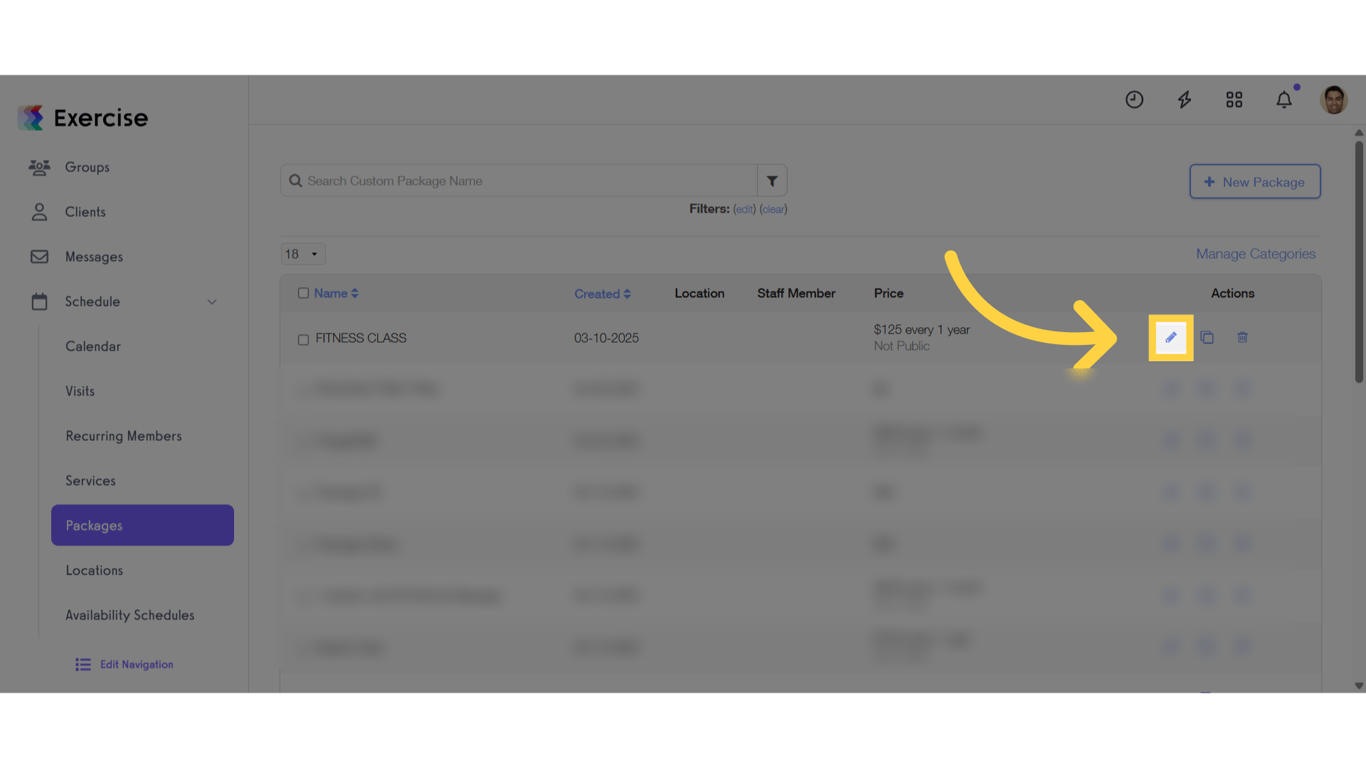1366x768 pixels.
Task: Open the 18 page-size dropdown
Action: click(303, 254)
